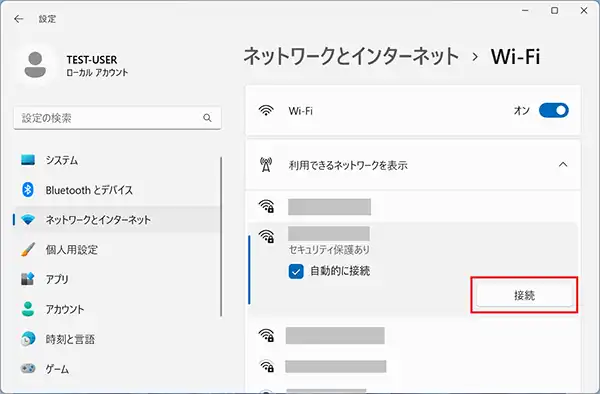Open アカウント settings page
This screenshot has height=394, width=600.
117,309
